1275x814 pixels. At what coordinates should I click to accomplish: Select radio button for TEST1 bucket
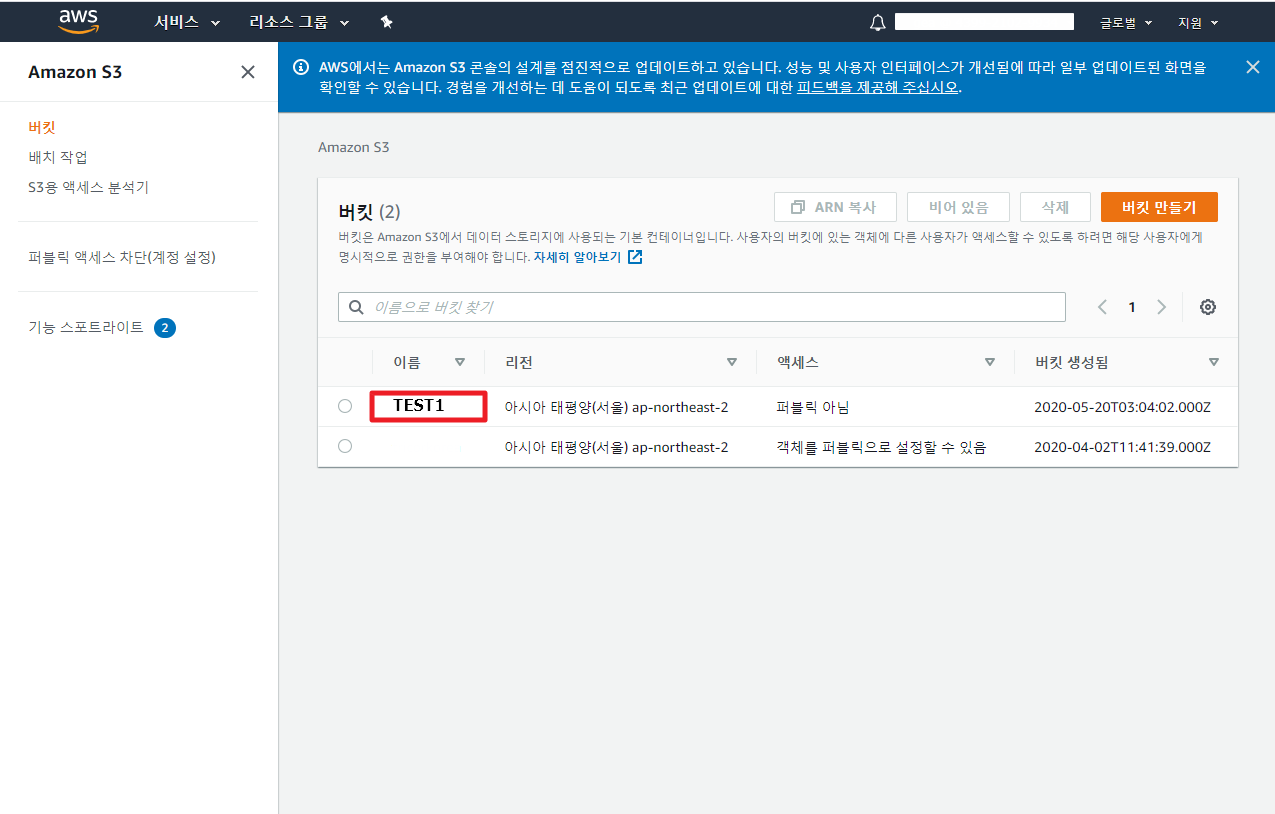(345, 406)
